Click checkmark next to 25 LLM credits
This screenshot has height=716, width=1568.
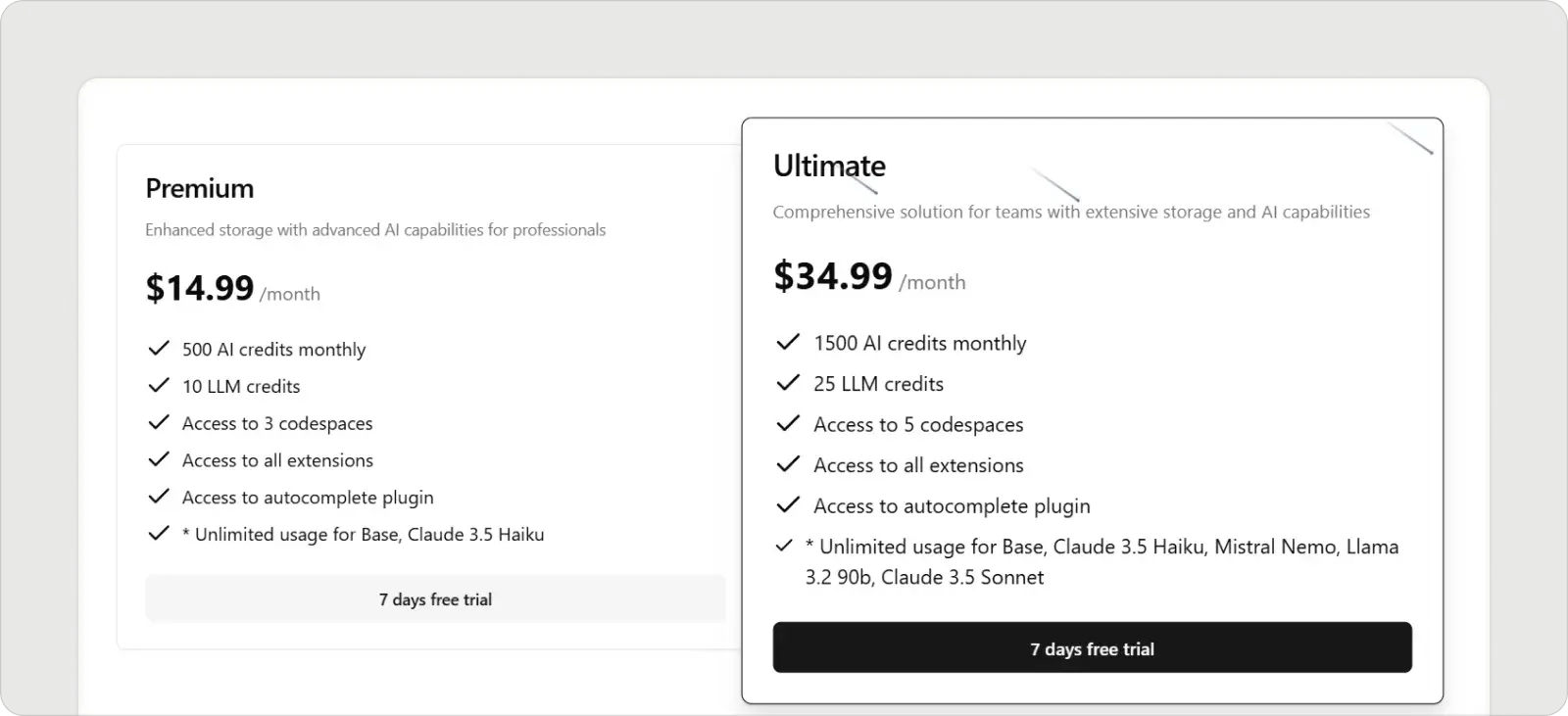tap(788, 383)
